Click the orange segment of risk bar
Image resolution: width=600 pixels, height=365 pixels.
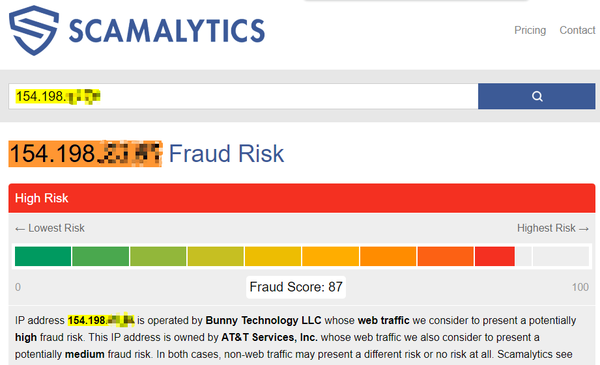(388, 256)
